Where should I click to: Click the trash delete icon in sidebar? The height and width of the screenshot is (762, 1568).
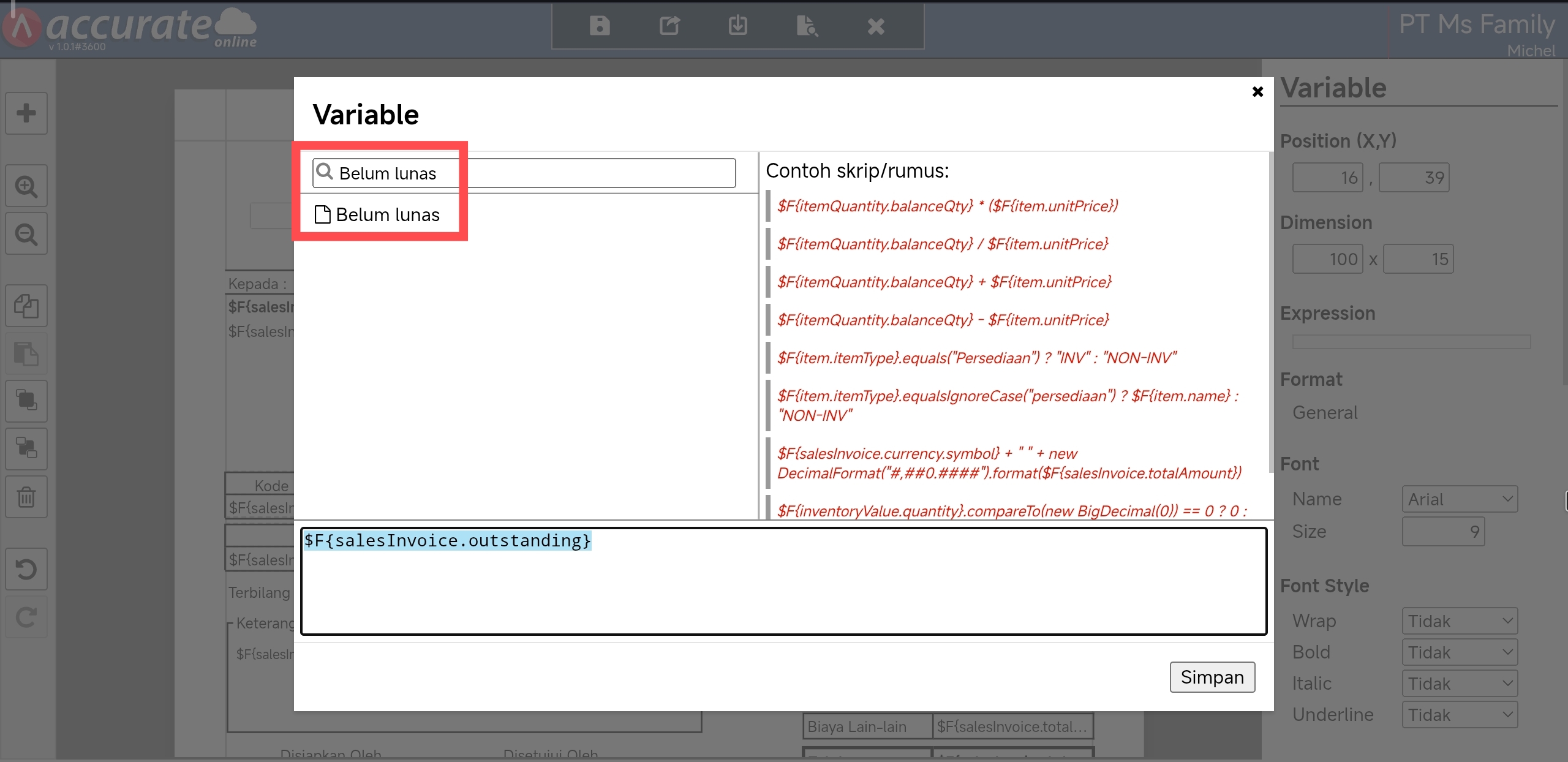26,497
